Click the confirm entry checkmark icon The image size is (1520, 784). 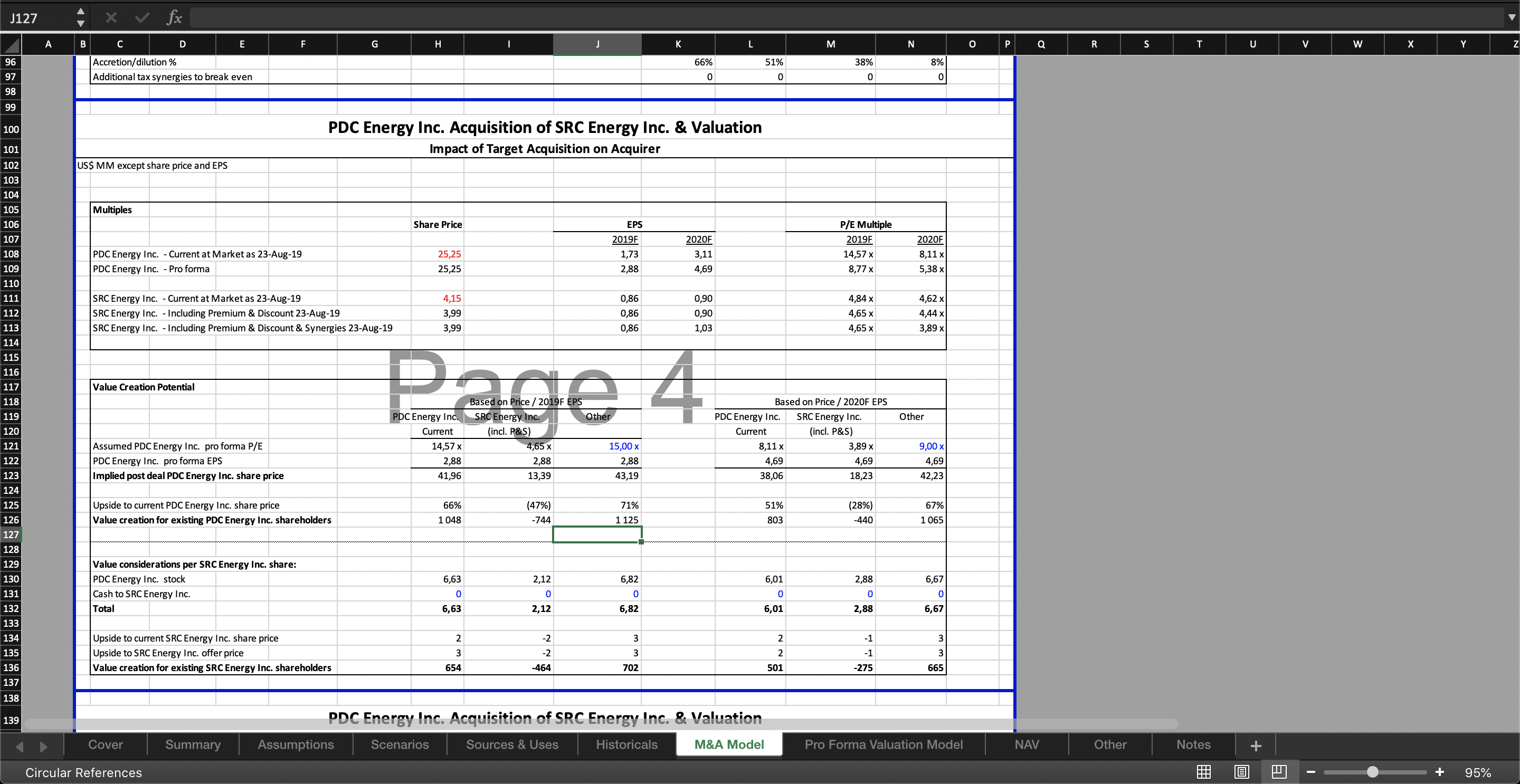click(x=142, y=18)
